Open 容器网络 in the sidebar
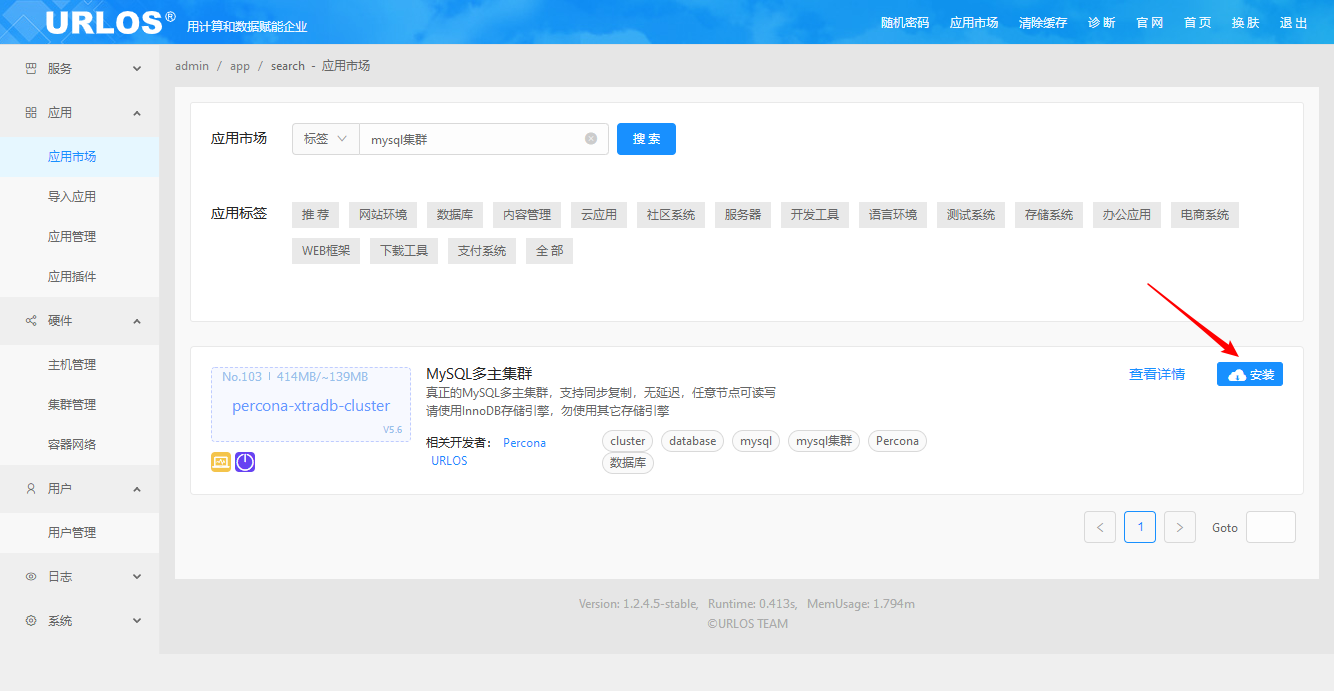This screenshot has height=691, width=1334. coord(72,445)
